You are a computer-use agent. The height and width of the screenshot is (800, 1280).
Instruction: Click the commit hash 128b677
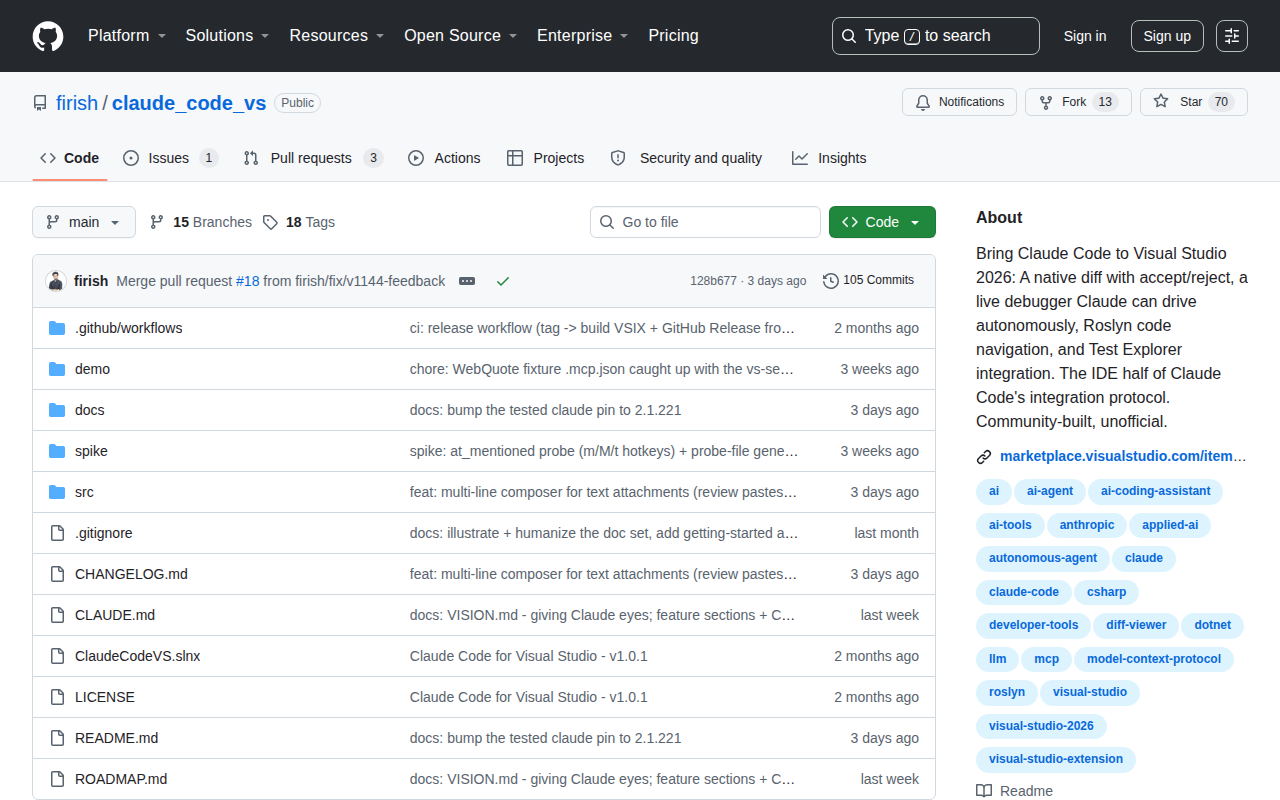click(x=713, y=281)
